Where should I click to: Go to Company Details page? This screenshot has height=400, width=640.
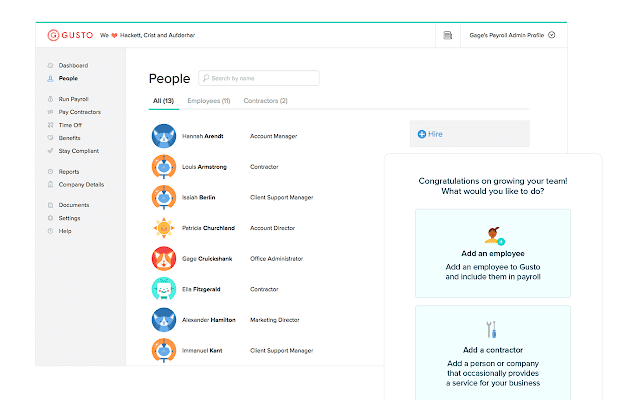[80, 185]
